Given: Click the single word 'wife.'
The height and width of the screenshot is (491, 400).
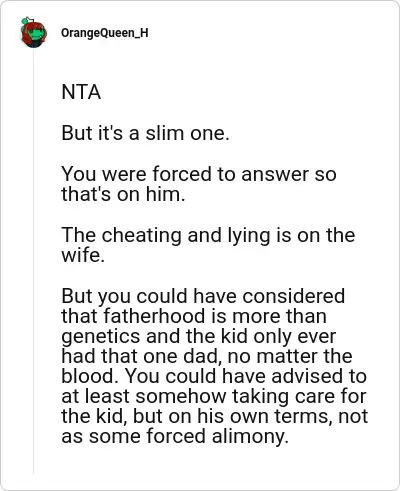Looking at the screenshot, I should (x=83, y=255).
